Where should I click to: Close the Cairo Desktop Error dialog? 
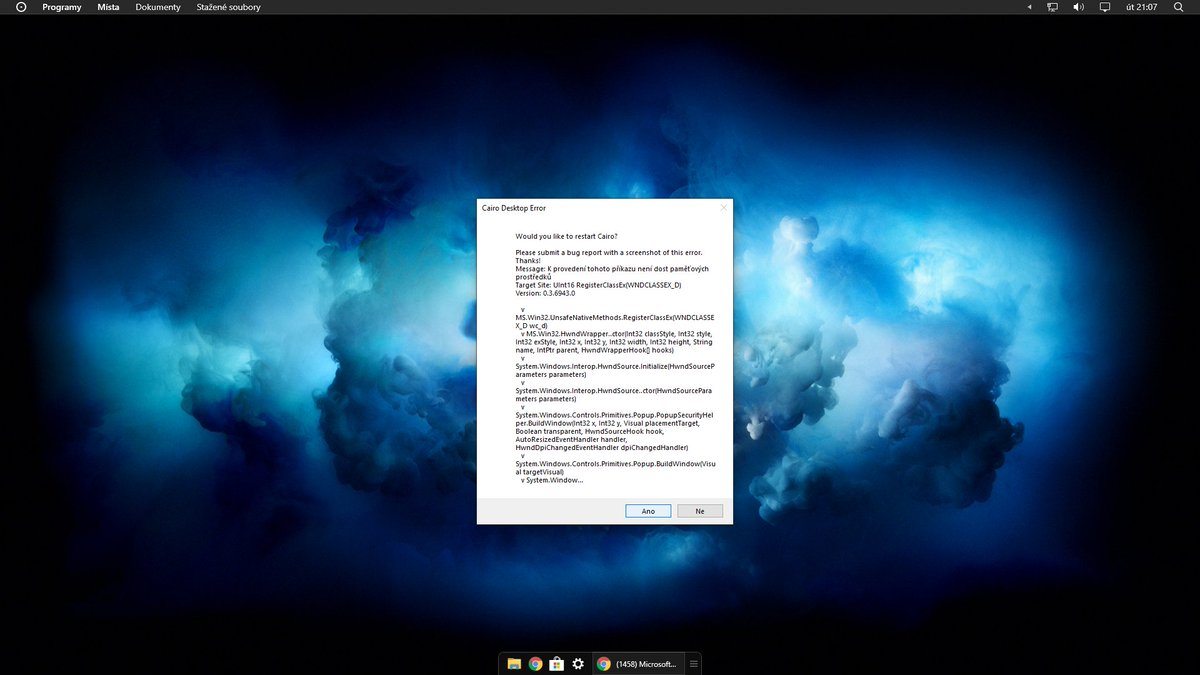723,208
